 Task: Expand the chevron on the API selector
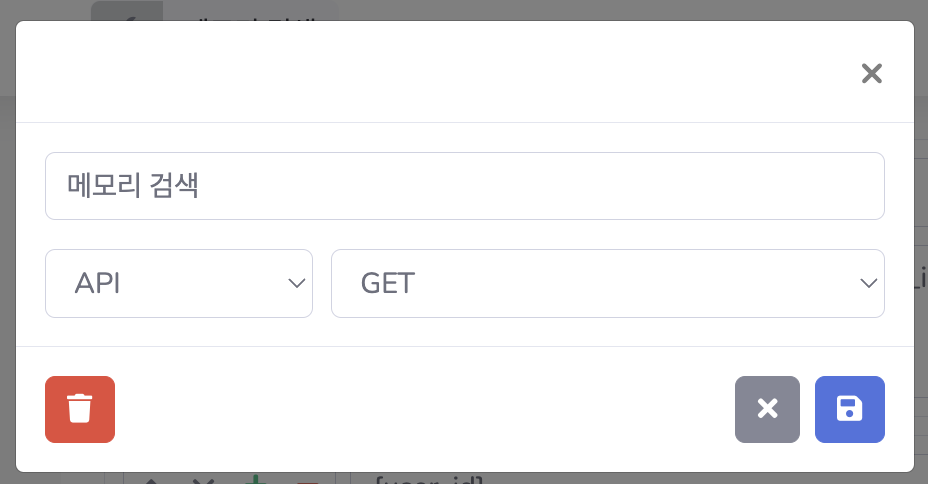(x=297, y=283)
